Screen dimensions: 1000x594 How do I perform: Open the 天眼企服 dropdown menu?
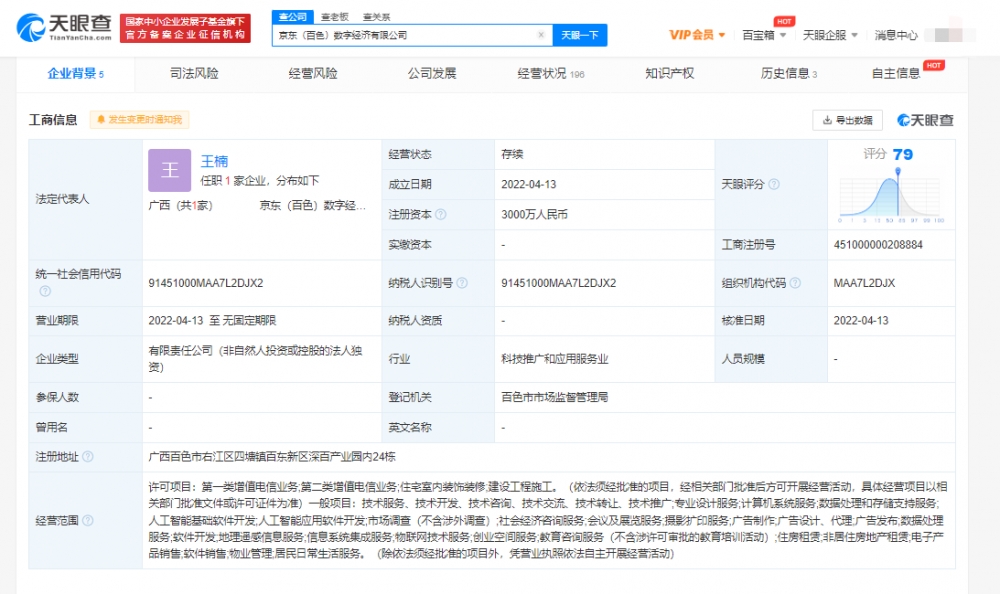pos(830,35)
